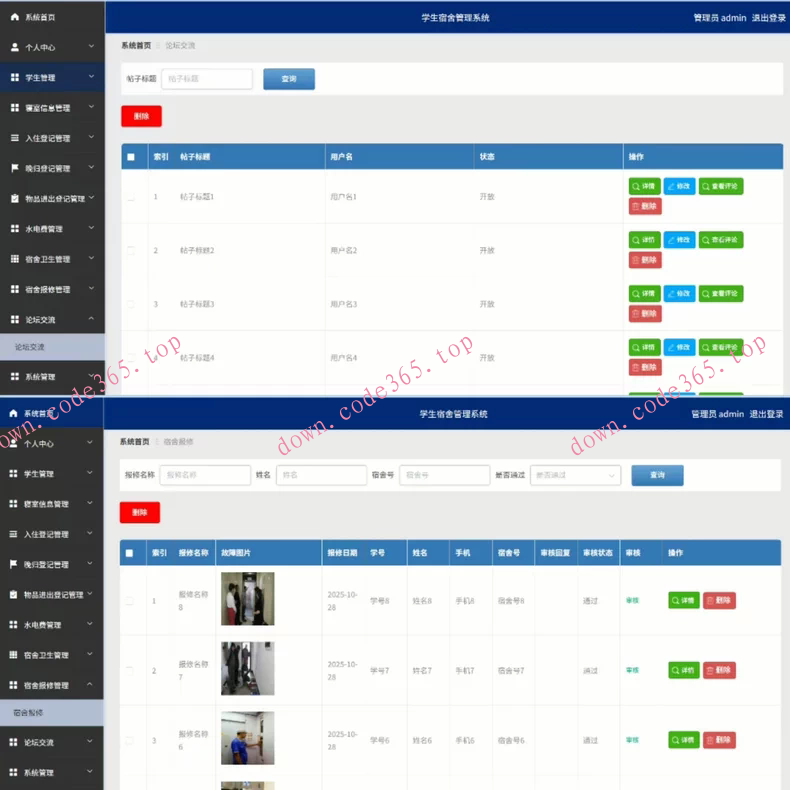
Task: Click the 晚归登记管理 flag icon in the repair page sidebar
Action: pyautogui.click(x=13, y=564)
